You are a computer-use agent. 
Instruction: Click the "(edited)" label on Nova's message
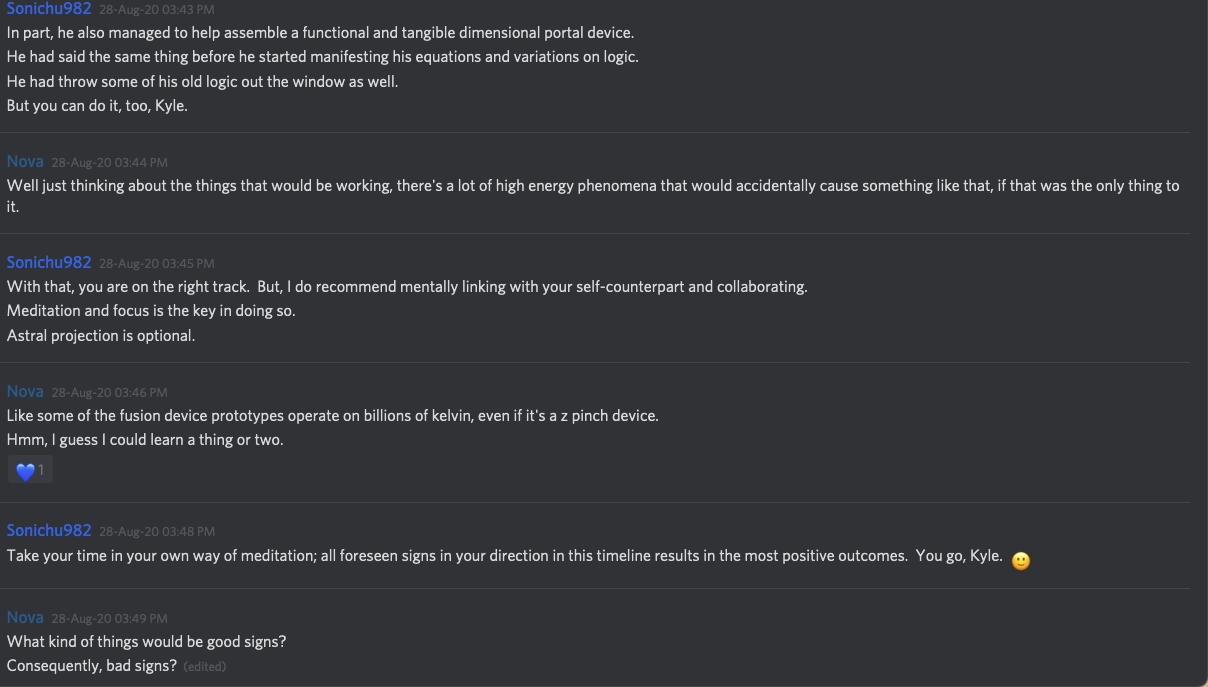click(x=205, y=667)
